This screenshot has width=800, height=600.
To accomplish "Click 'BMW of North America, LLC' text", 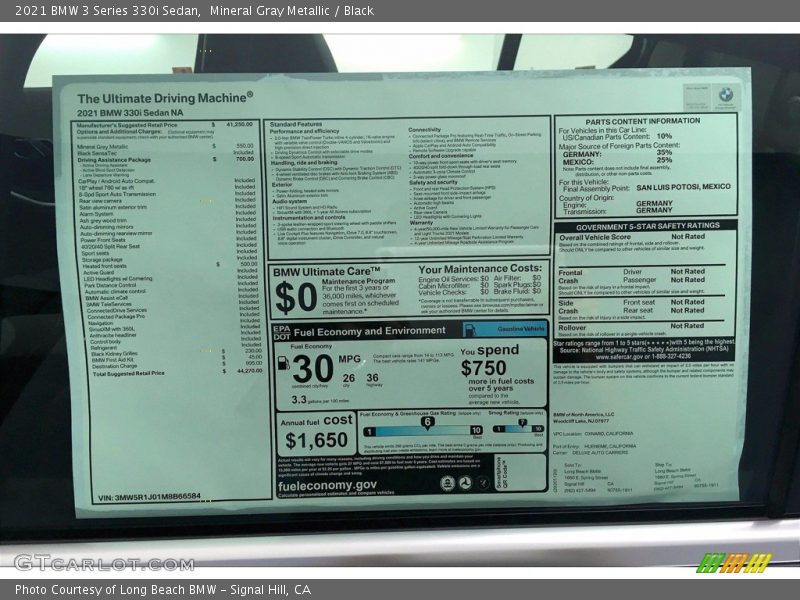I will [x=583, y=414].
